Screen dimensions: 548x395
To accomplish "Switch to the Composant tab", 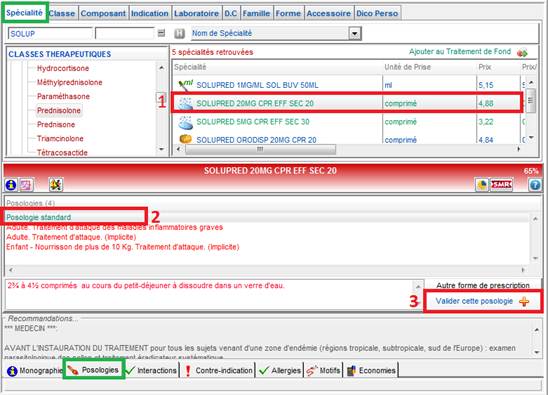I will (x=103, y=13).
